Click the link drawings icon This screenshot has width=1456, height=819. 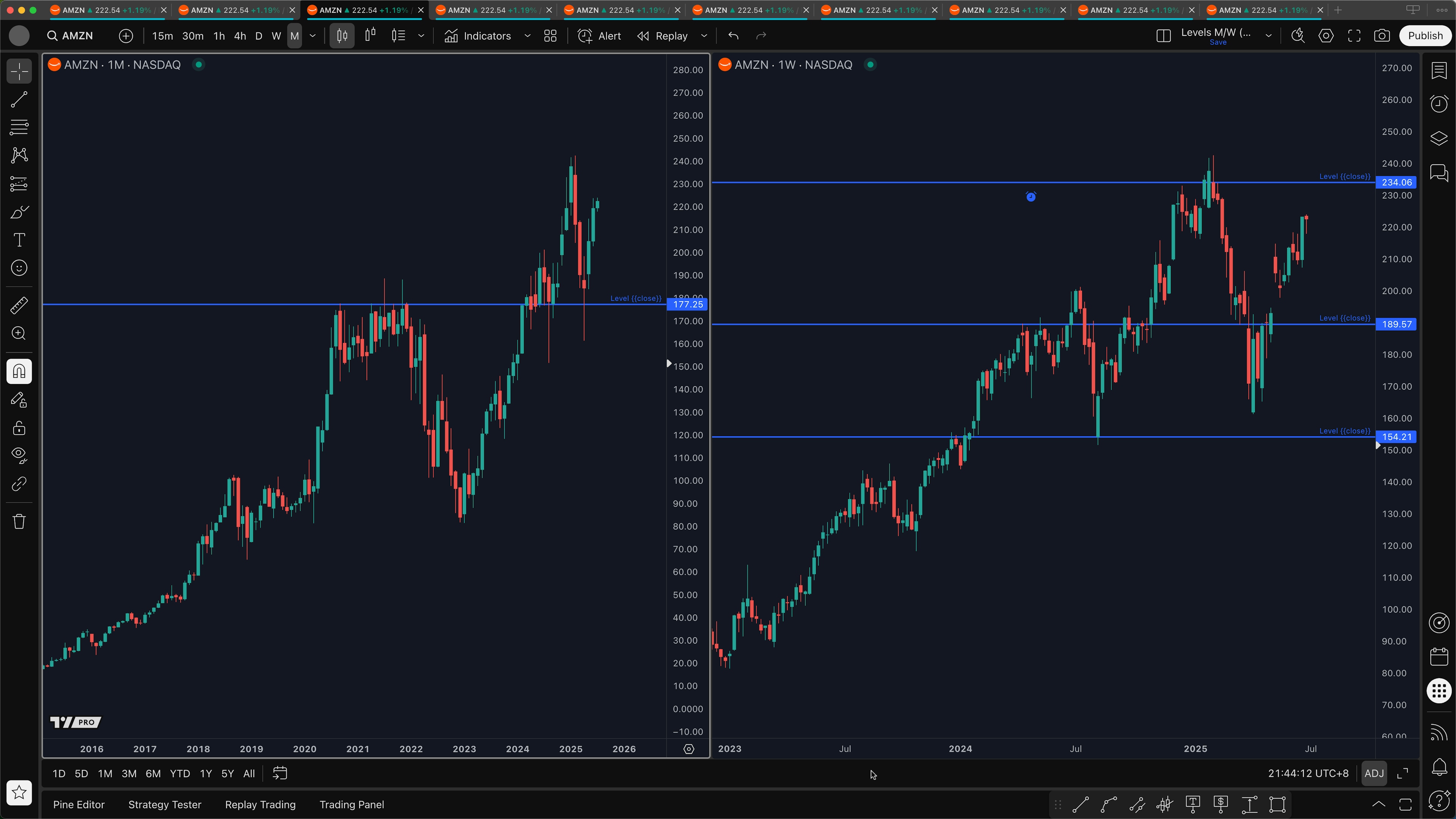19,484
